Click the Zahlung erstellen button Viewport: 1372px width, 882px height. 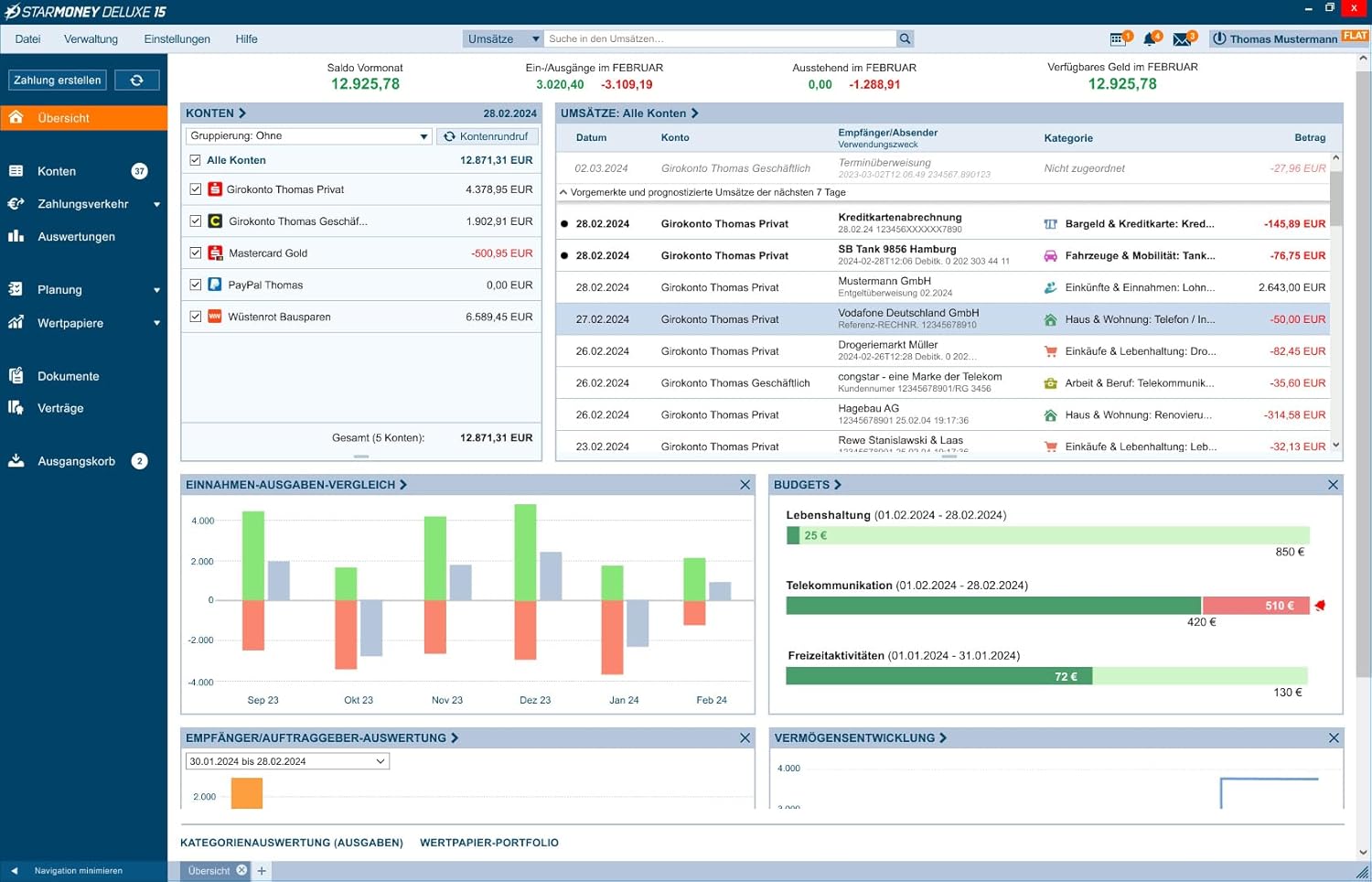(58, 81)
